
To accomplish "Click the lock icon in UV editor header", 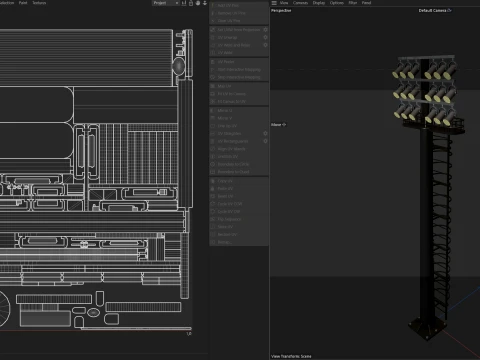I will tap(191, 3).
